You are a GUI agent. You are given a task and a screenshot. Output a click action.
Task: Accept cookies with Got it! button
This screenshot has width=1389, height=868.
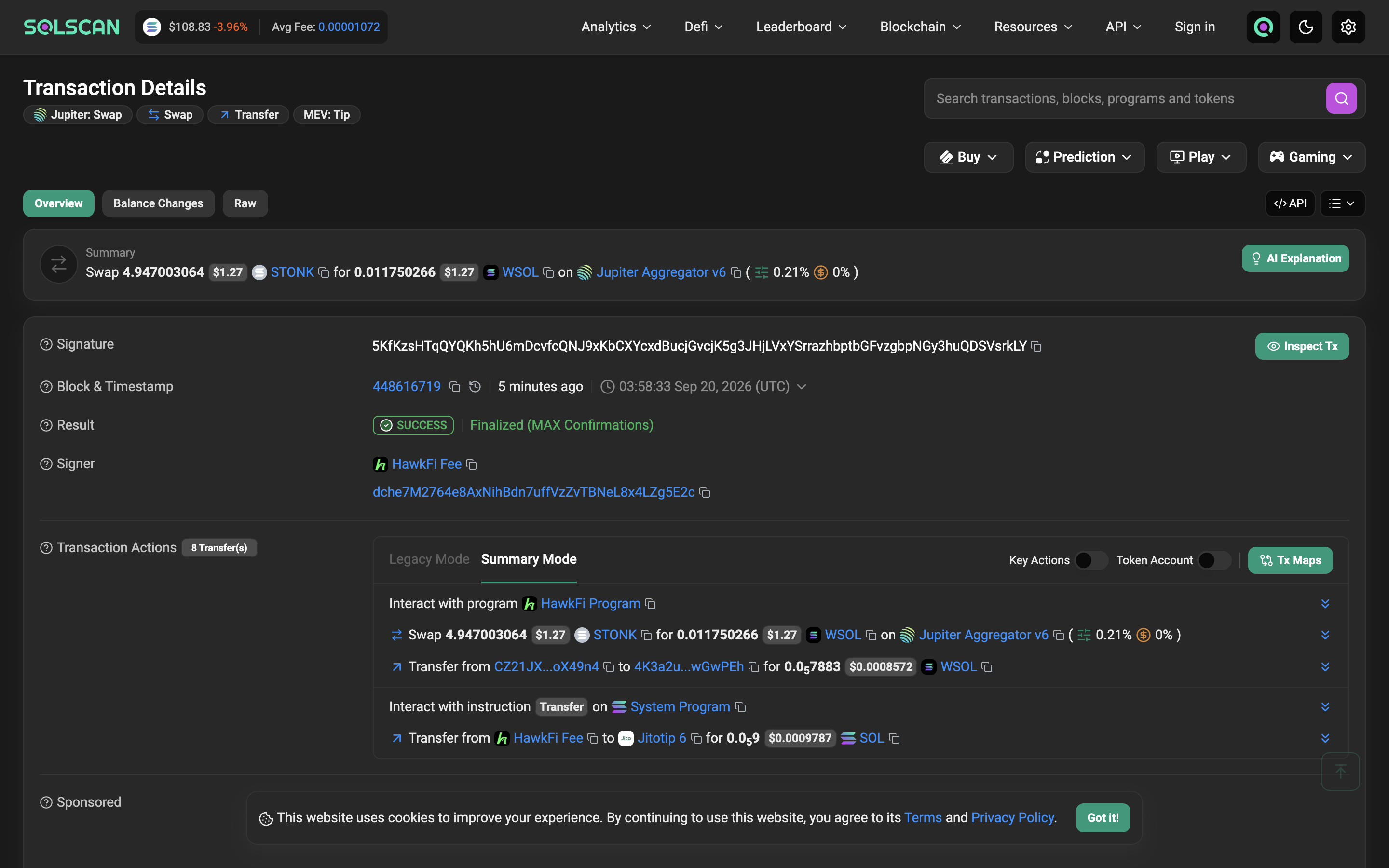click(1103, 818)
